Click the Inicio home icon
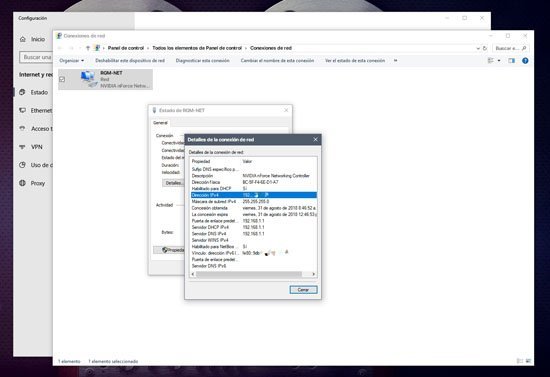The height and width of the screenshot is (377, 550). click(23, 39)
